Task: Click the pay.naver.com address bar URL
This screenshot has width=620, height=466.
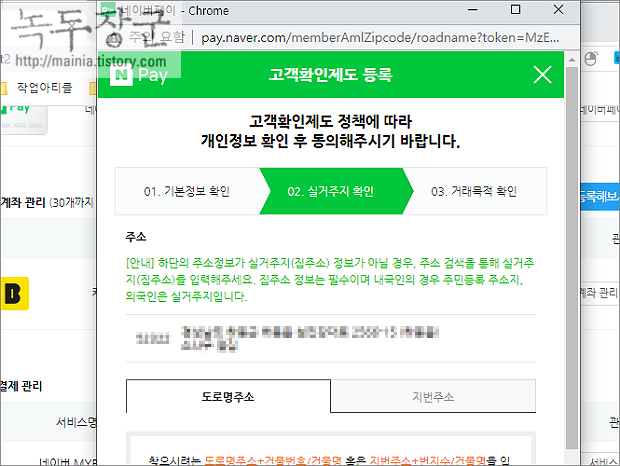Action: tap(380, 38)
